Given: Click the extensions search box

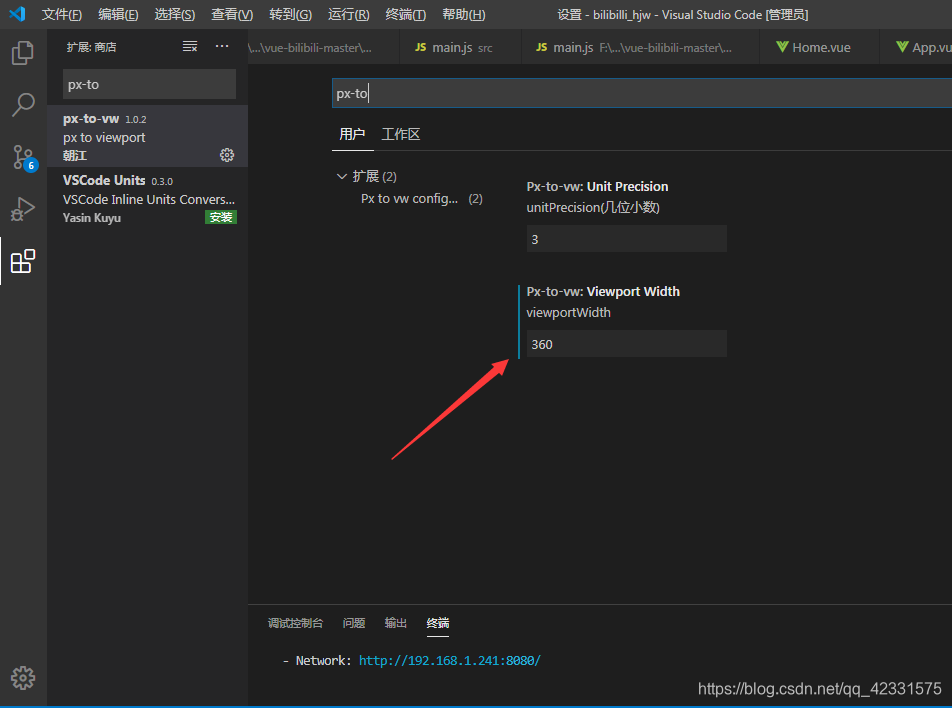Looking at the screenshot, I should point(149,84).
